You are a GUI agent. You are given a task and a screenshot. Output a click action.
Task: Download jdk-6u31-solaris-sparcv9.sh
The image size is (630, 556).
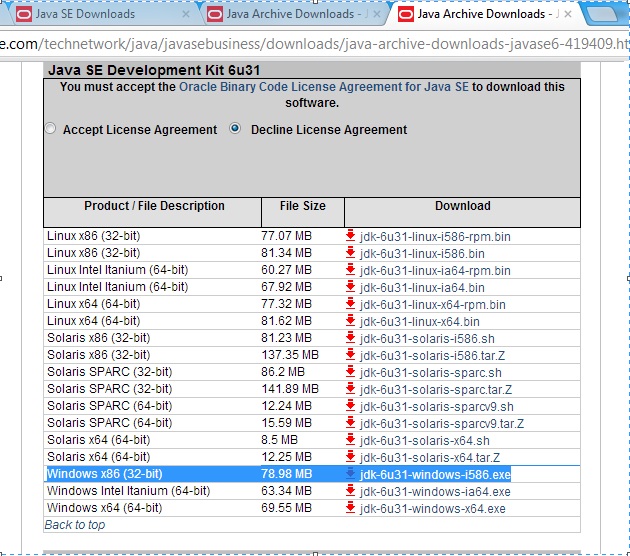(x=437, y=407)
